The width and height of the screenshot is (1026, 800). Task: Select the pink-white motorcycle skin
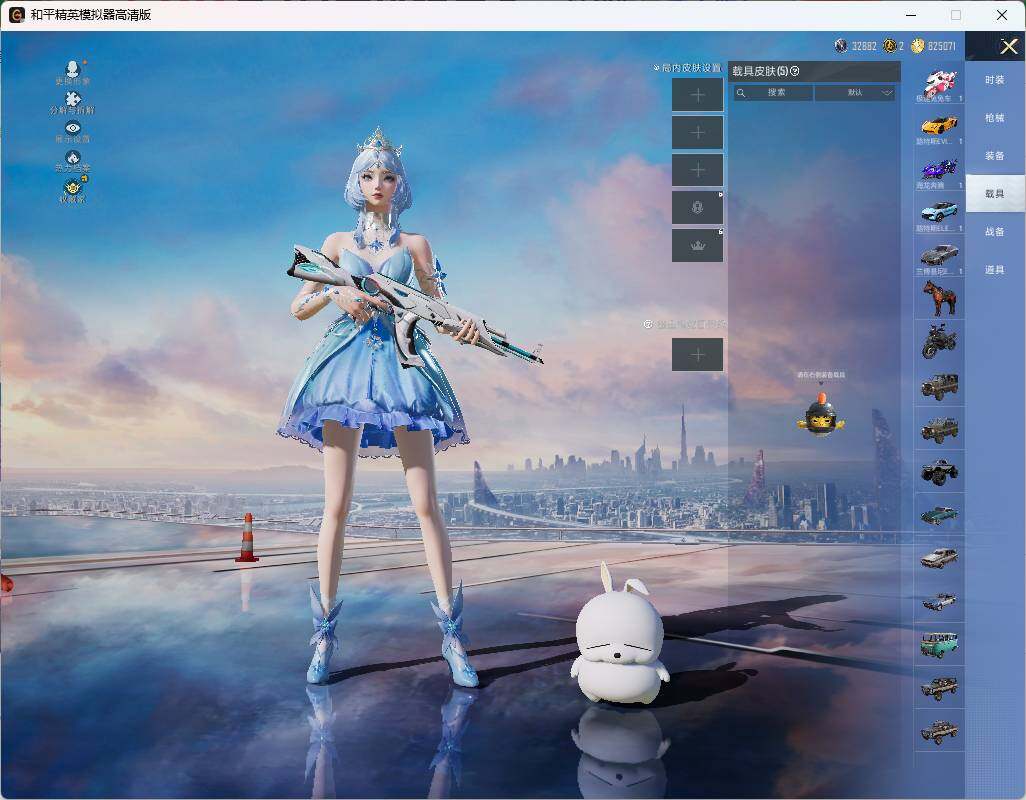pyautogui.click(x=940, y=84)
